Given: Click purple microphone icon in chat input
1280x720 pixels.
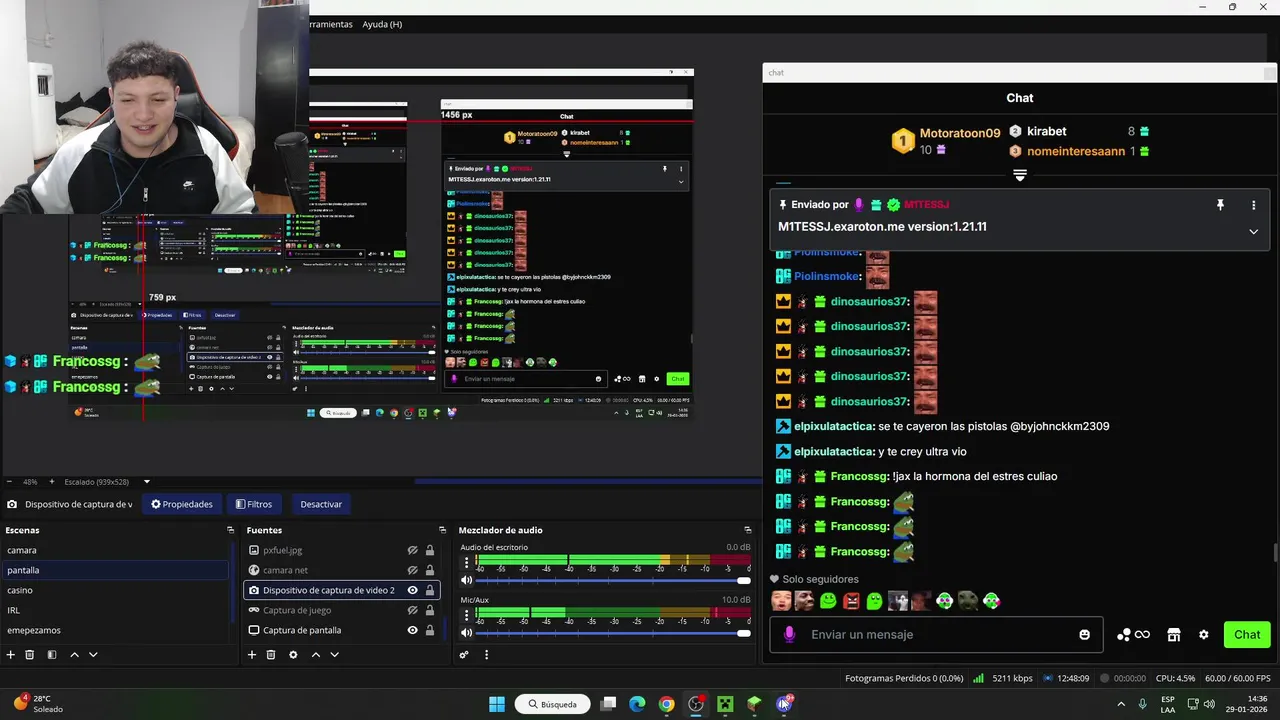Looking at the screenshot, I should point(789,634).
